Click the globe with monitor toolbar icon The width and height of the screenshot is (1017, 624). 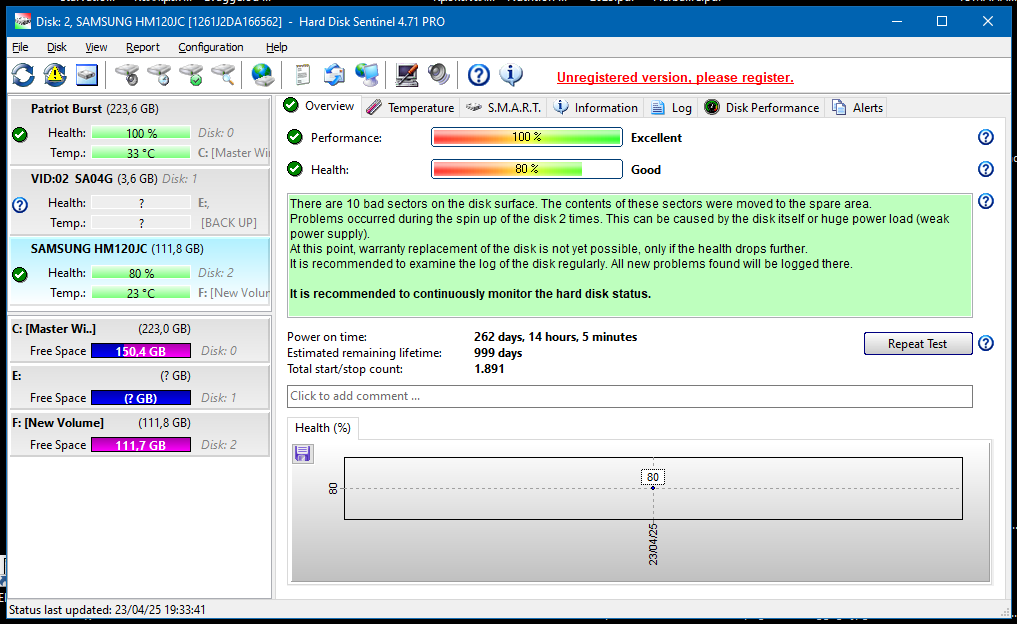click(x=367, y=75)
